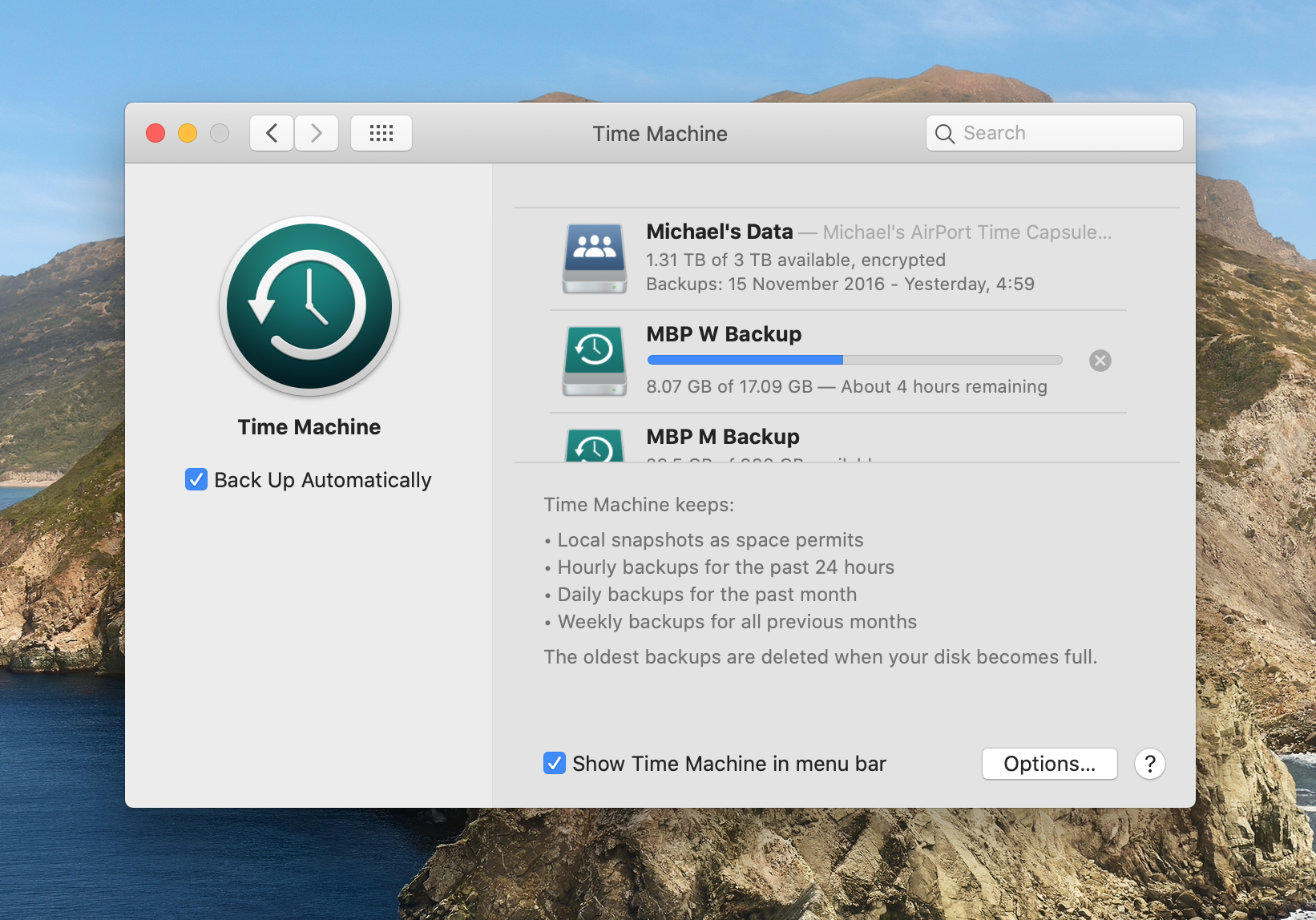1316x920 pixels.
Task: Click the Time Machine title bar label
Action: 659,133
